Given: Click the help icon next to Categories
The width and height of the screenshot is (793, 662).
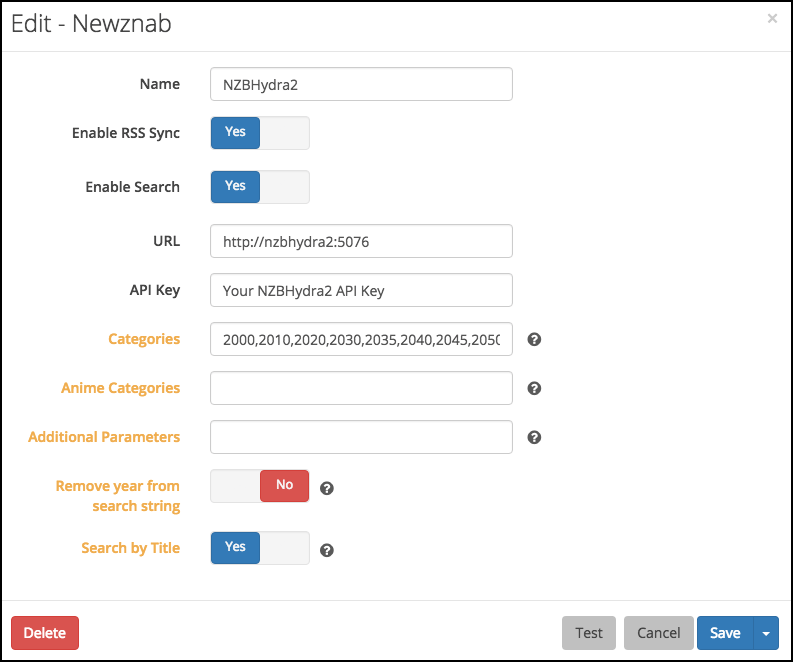Looking at the screenshot, I should (x=534, y=340).
